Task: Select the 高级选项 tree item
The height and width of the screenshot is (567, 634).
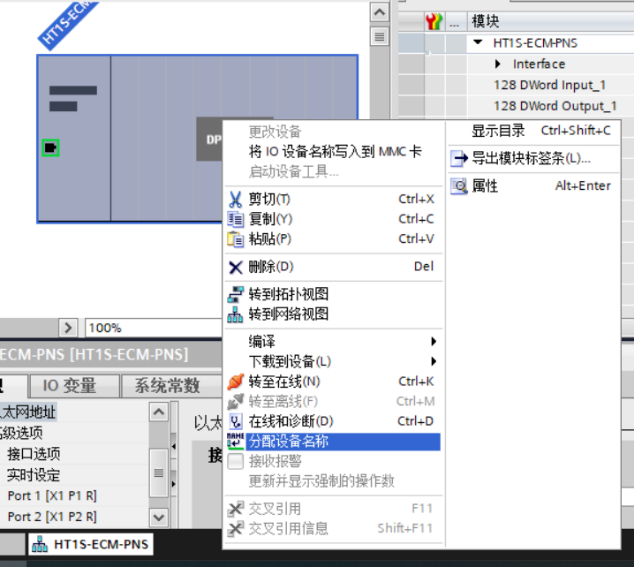Action: point(21,433)
